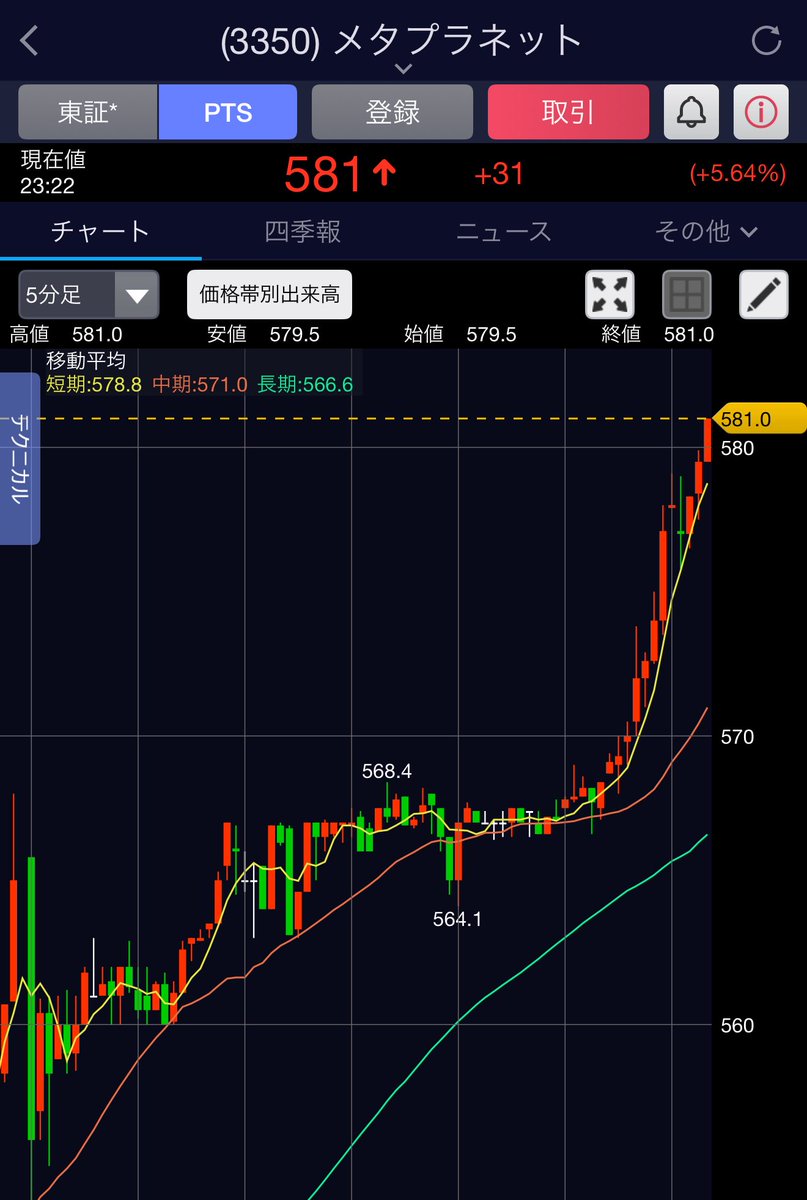Open the ニュース tab

(504, 232)
